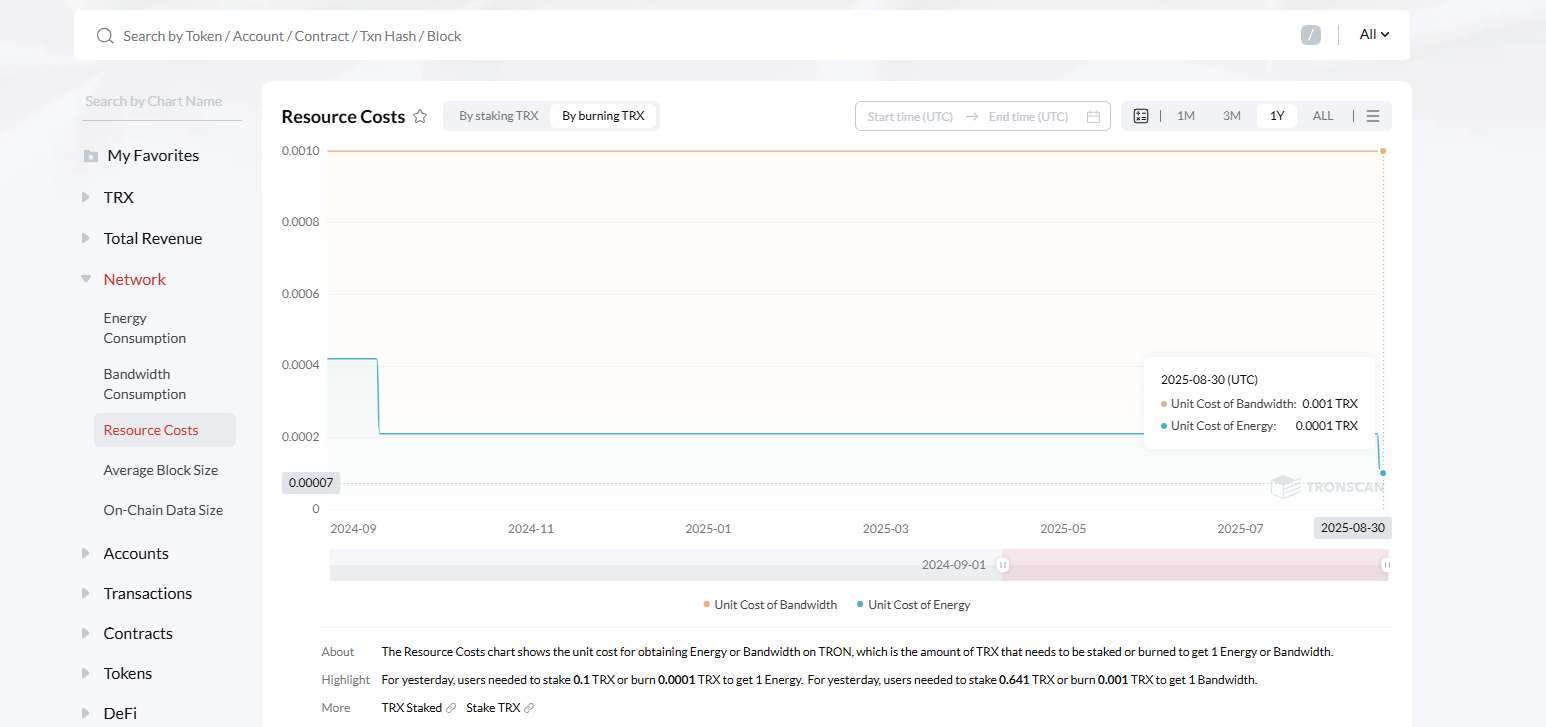Click link icon beside TRX Staked
The height and width of the screenshot is (727, 1546).
[x=451, y=708]
